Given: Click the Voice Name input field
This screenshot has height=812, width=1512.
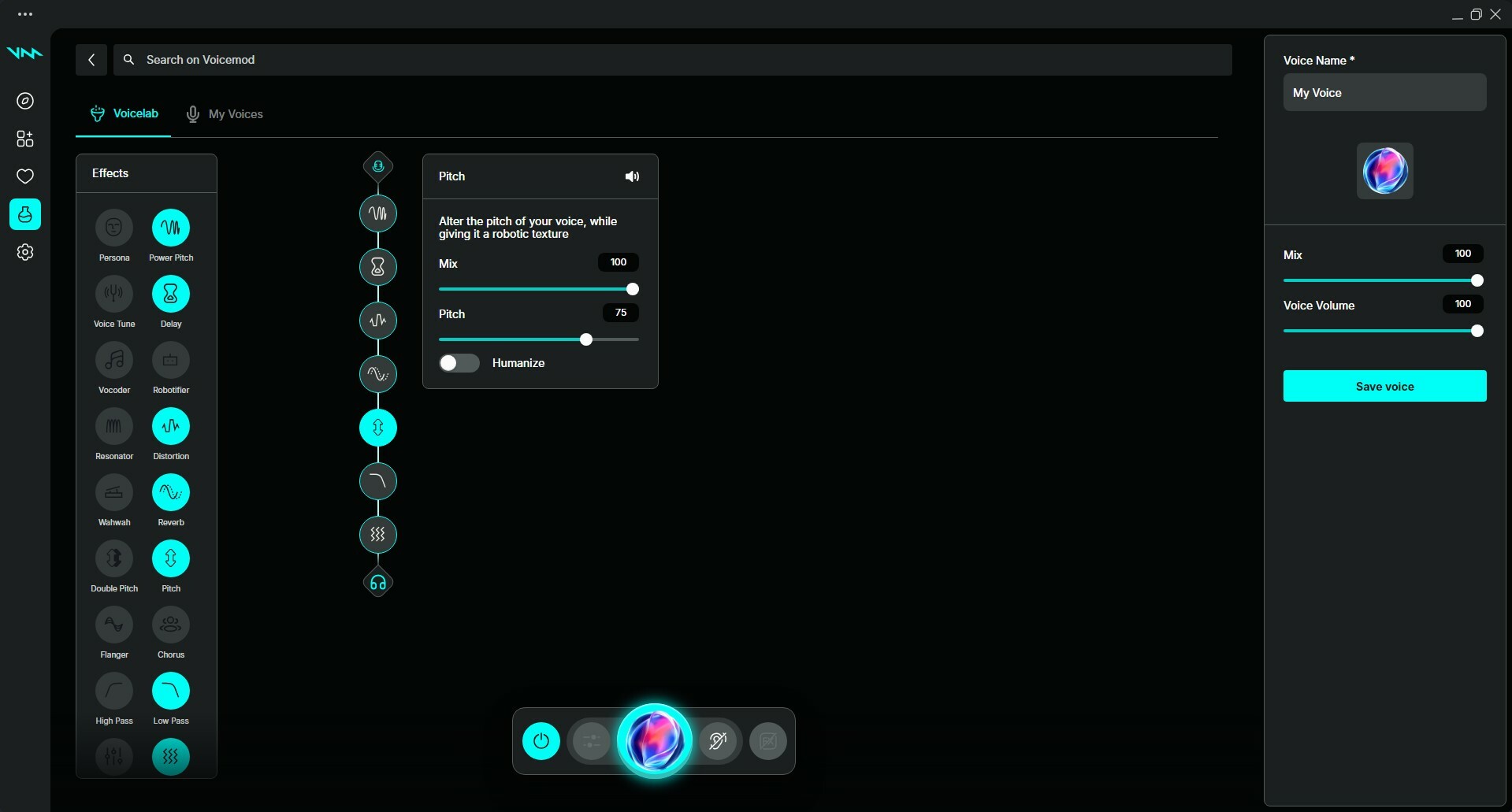Looking at the screenshot, I should click(1384, 92).
